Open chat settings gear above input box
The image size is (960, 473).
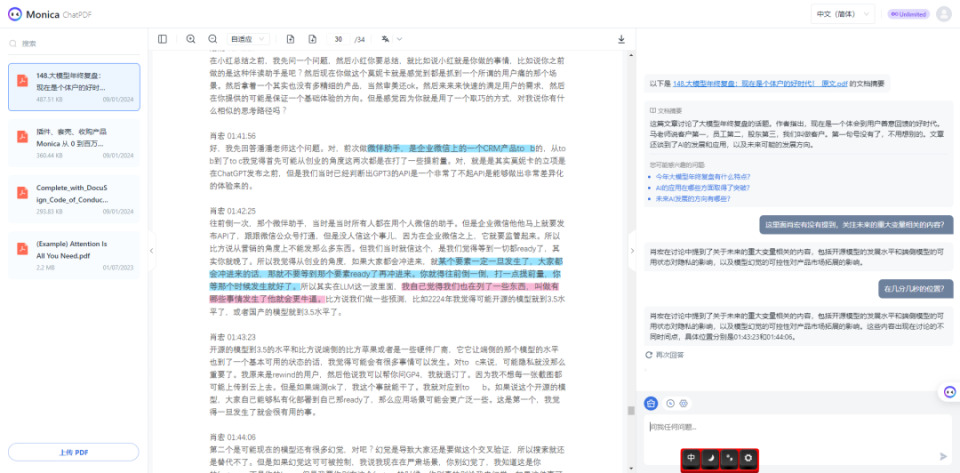point(684,403)
